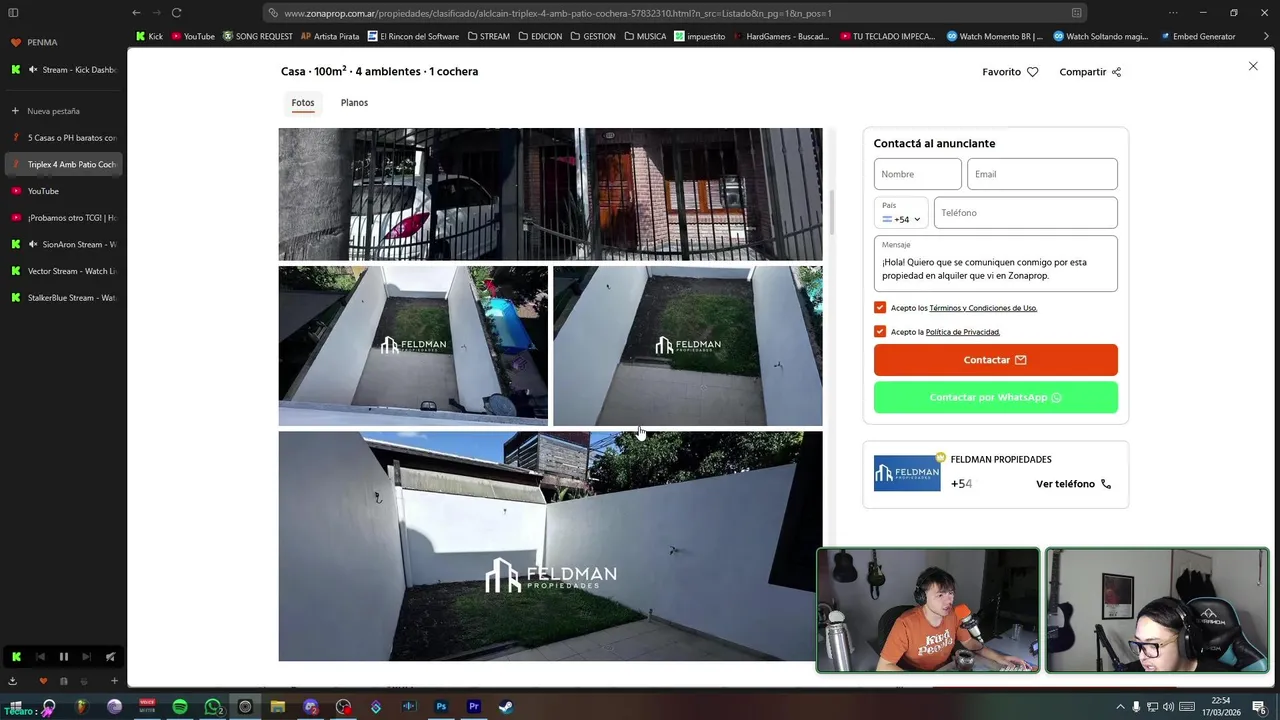Viewport: 1280px width, 720px height.
Task: Go to previous track in sidebar player
Action: [40, 657]
